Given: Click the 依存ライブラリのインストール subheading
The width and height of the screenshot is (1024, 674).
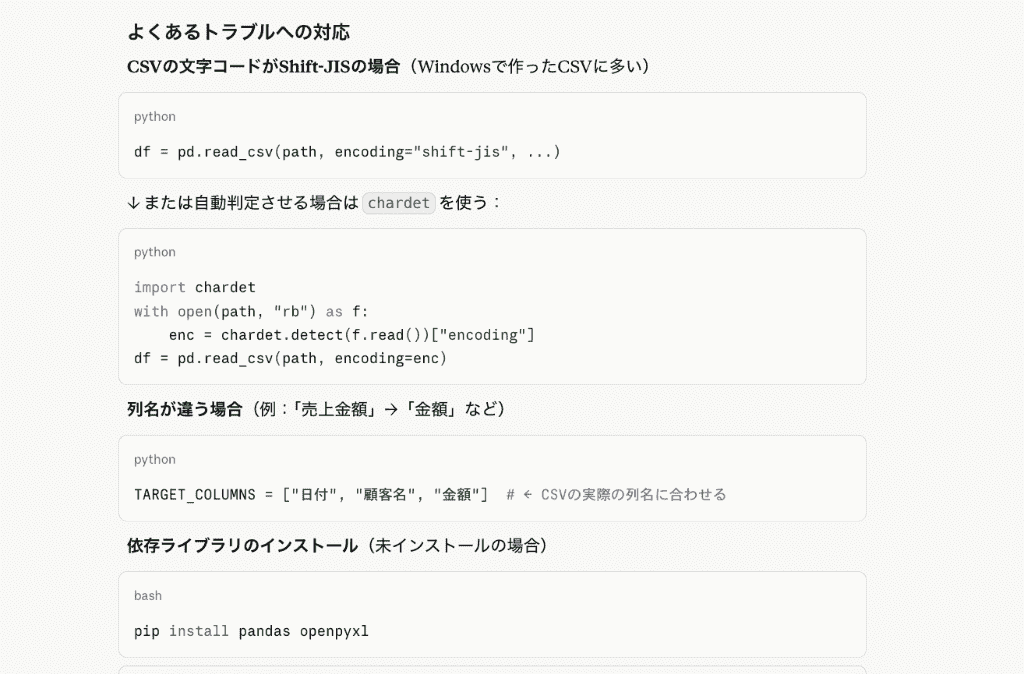Looking at the screenshot, I should click(242, 546).
